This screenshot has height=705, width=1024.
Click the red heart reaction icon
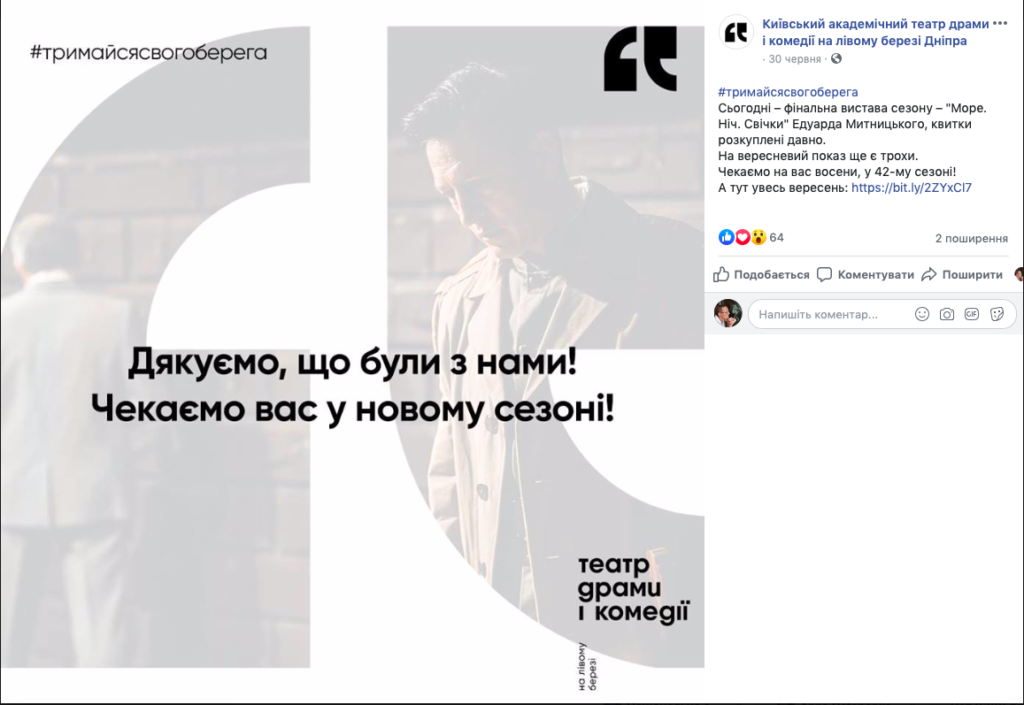(x=743, y=237)
